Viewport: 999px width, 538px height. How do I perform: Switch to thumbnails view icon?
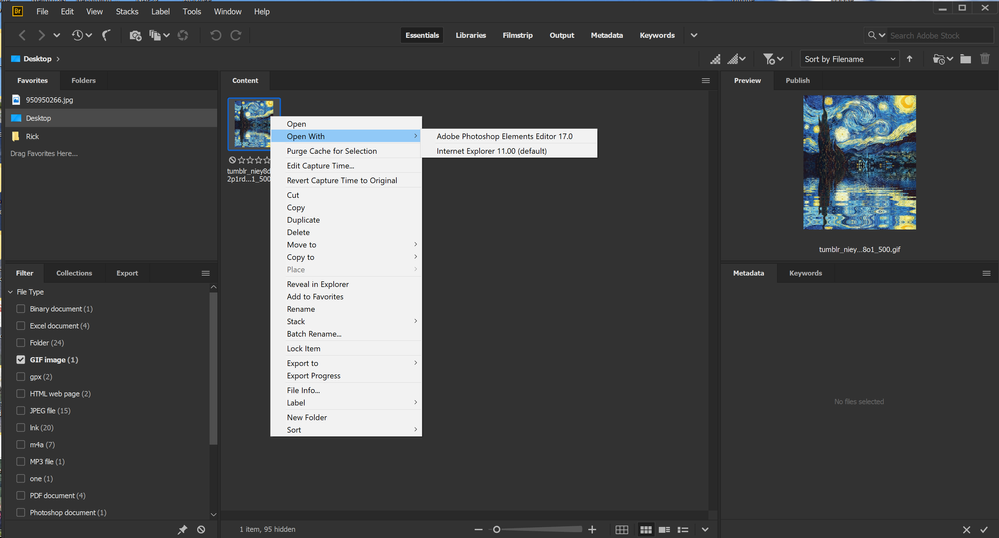[646, 530]
